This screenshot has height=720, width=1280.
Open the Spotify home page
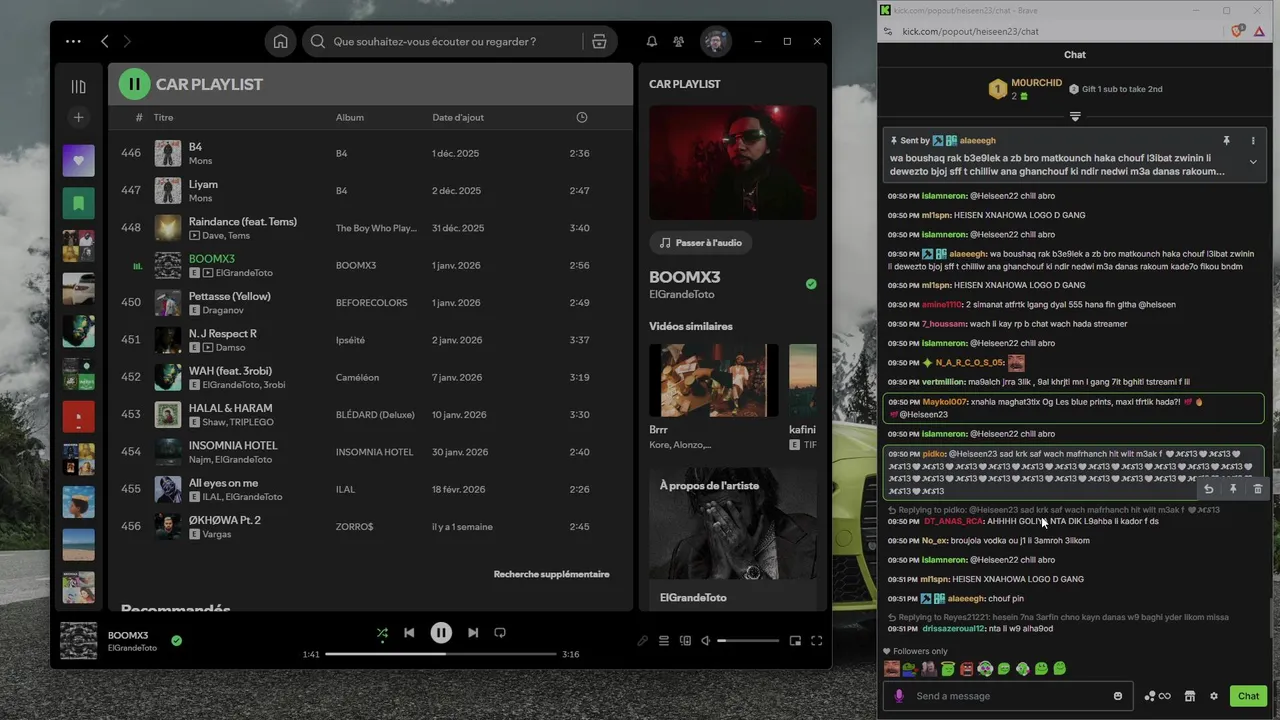click(x=281, y=42)
